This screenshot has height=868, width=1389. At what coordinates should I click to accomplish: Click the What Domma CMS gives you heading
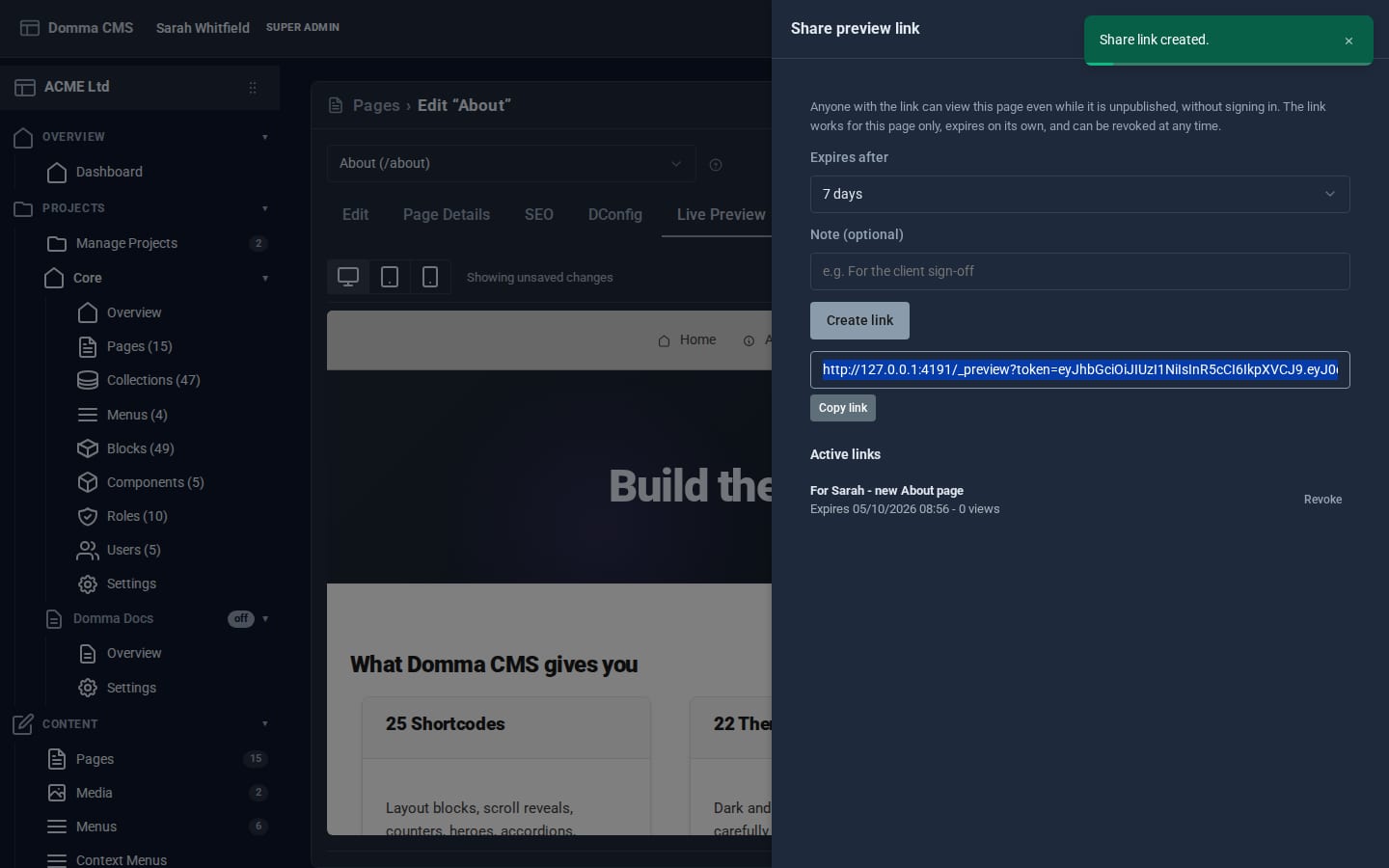494,665
